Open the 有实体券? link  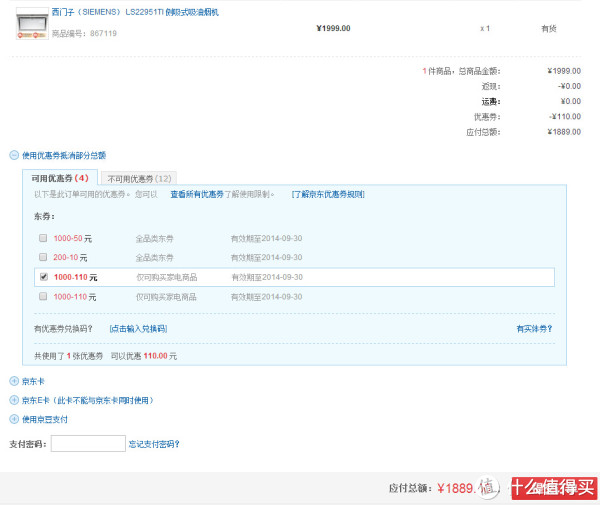pos(534,329)
